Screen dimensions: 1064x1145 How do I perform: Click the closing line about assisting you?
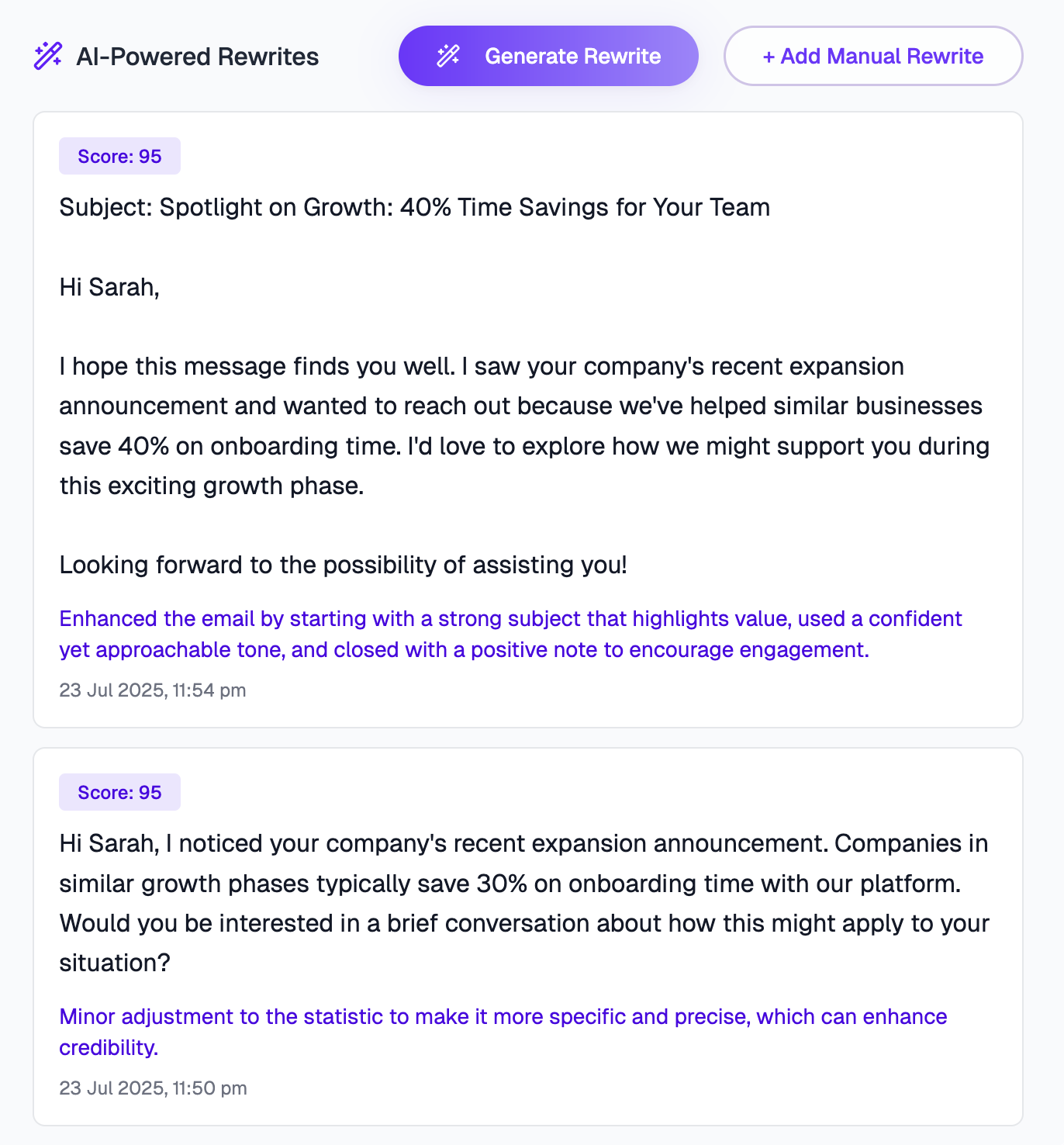(344, 565)
